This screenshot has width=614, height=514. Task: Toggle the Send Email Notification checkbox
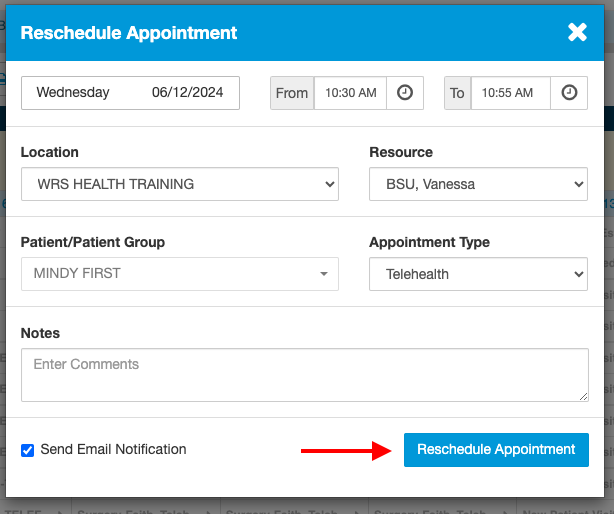(28, 450)
